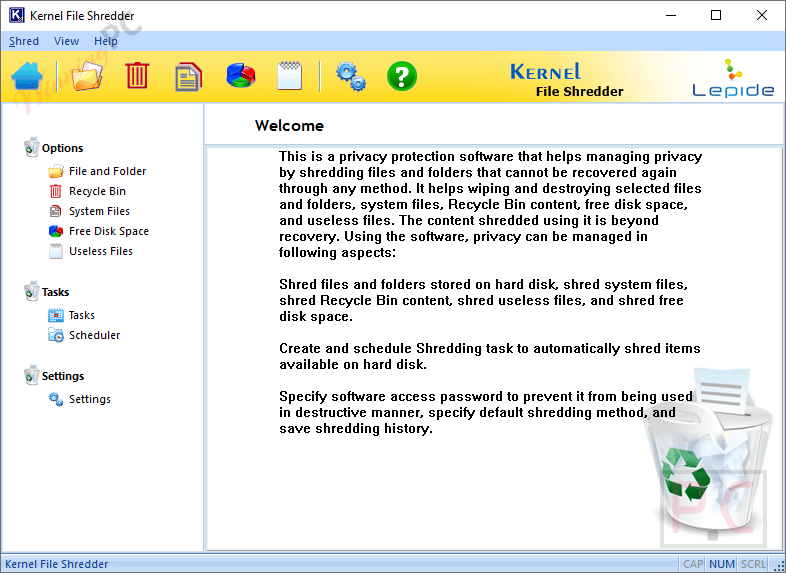The width and height of the screenshot is (786, 573).
Task: Click the Tasks section trash icon
Action: pyautogui.click(x=31, y=291)
